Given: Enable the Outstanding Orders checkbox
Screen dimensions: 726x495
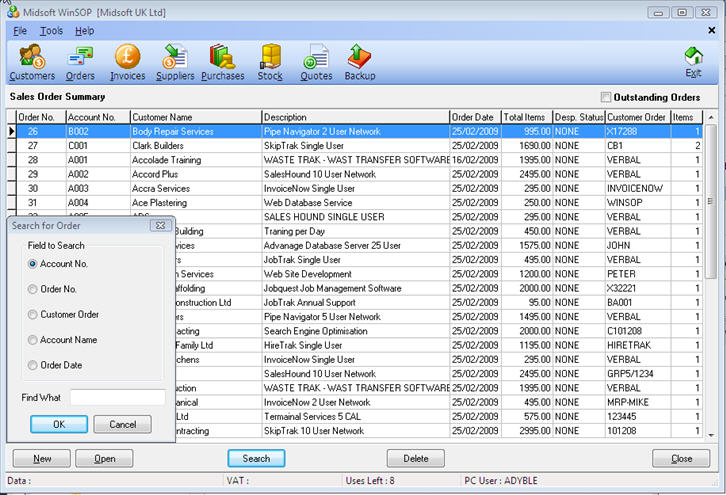Looking at the screenshot, I should tap(605, 97).
